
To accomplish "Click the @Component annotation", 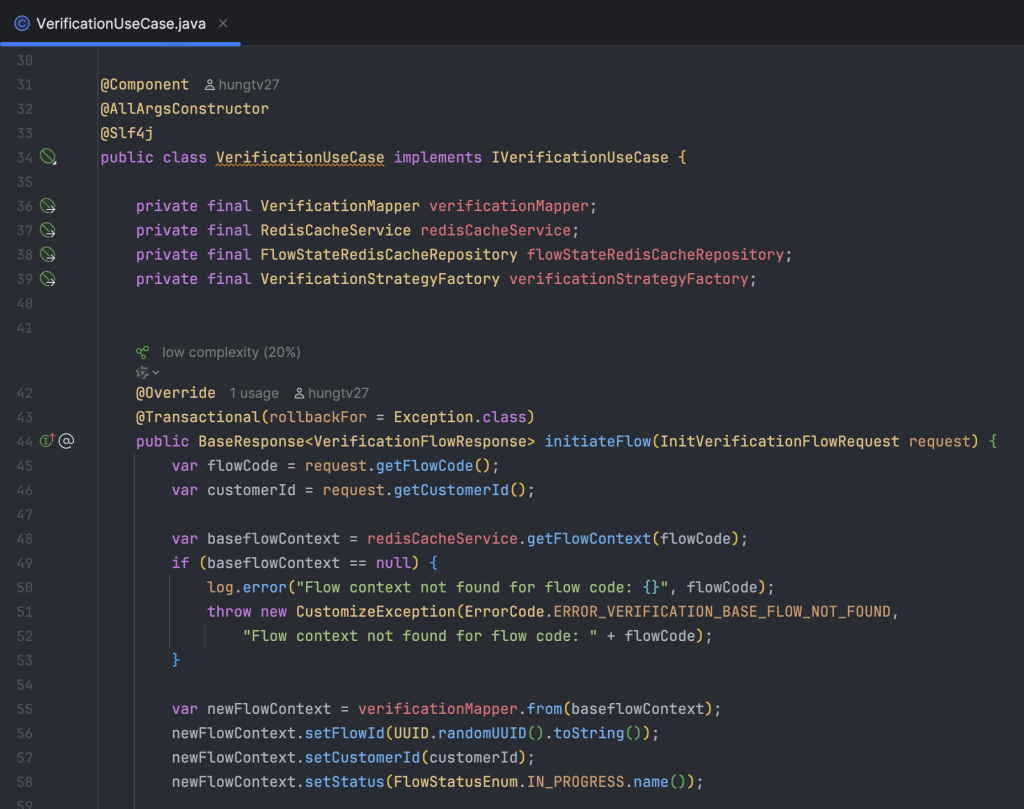I will coord(144,85).
